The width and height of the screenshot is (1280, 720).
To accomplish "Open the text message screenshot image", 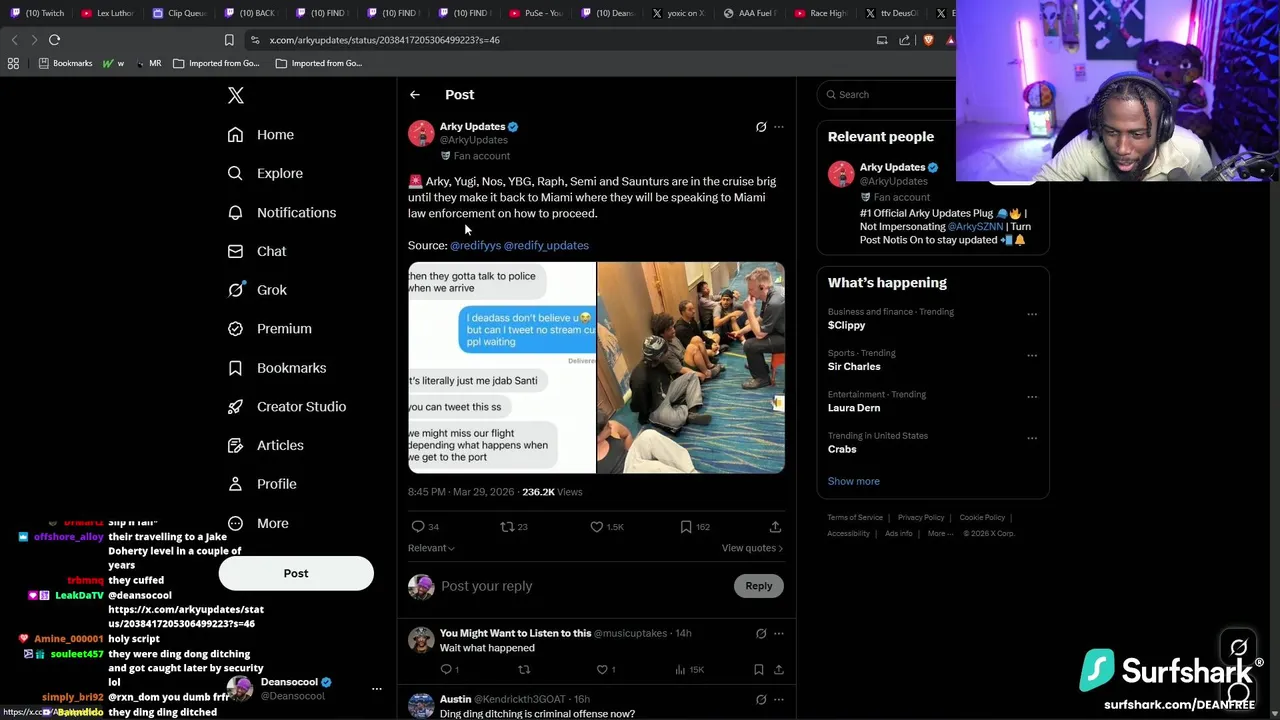I will [x=501, y=367].
